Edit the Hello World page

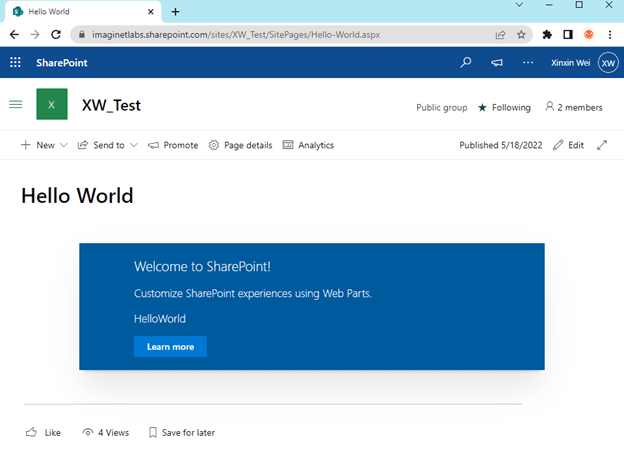coord(568,145)
